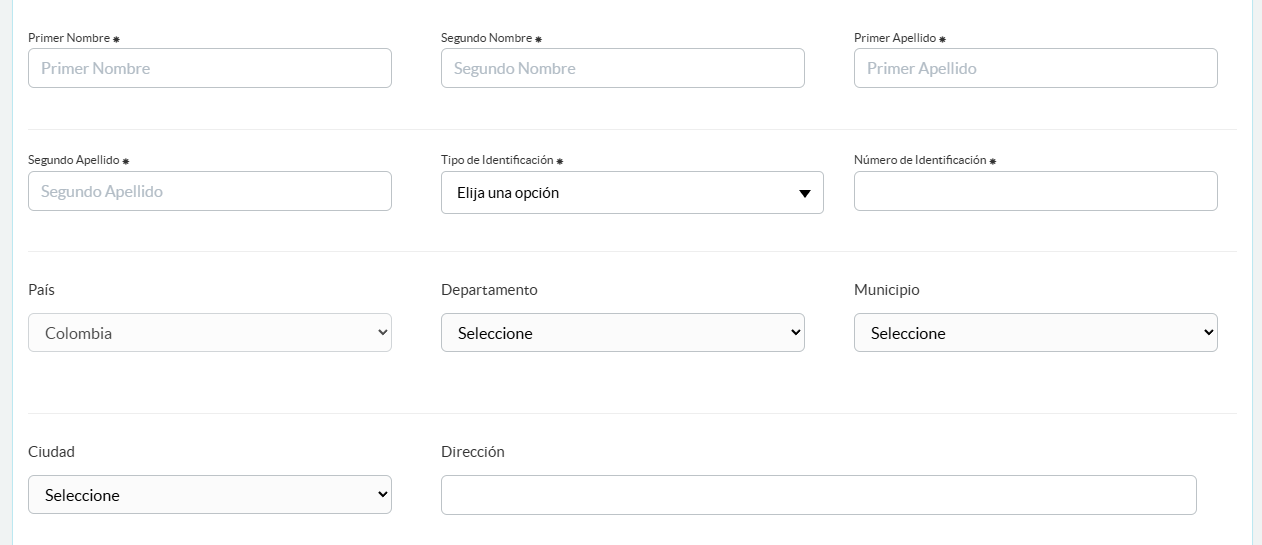
Task: Click the 'Tipo de Identificación' label
Action: (x=497, y=160)
